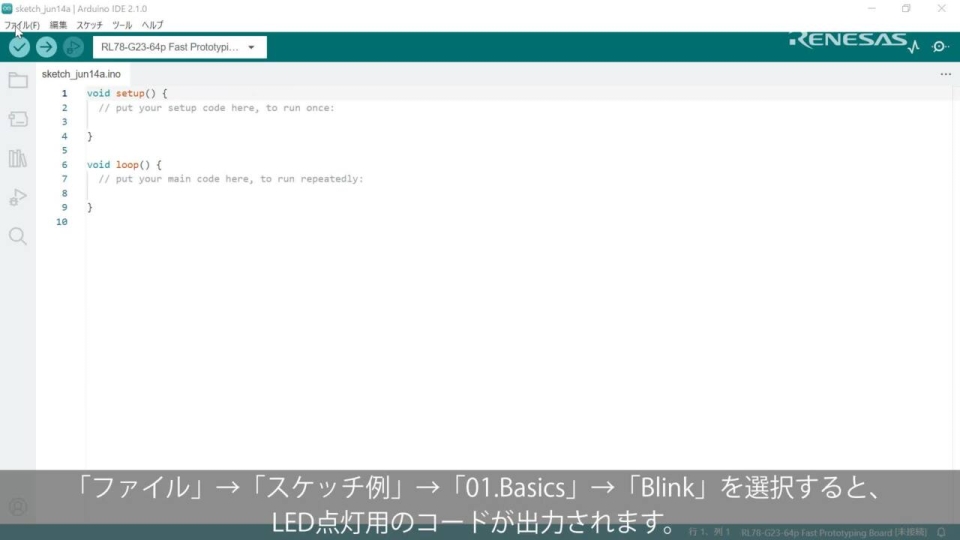This screenshot has width=960, height=540.
Task: Click the Upload arrow button
Action: (46, 47)
